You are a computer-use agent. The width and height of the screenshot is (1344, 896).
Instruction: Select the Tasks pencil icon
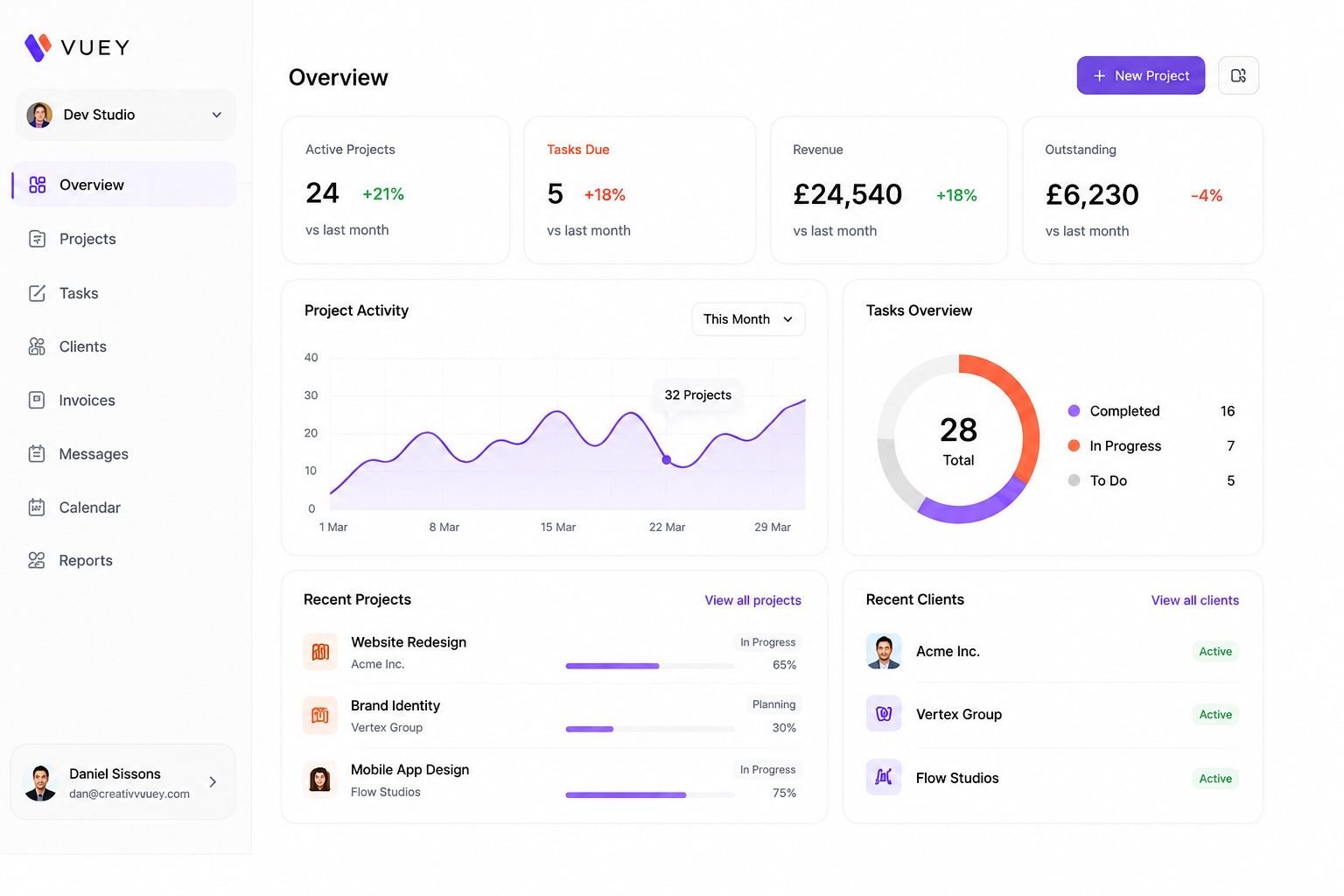pyautogui.click(x=37, y=293)
